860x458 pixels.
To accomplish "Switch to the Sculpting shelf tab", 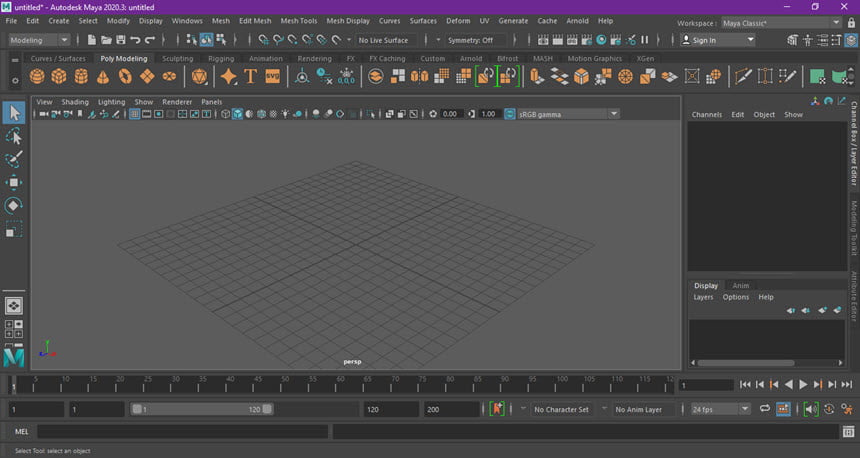I will 177,58.
